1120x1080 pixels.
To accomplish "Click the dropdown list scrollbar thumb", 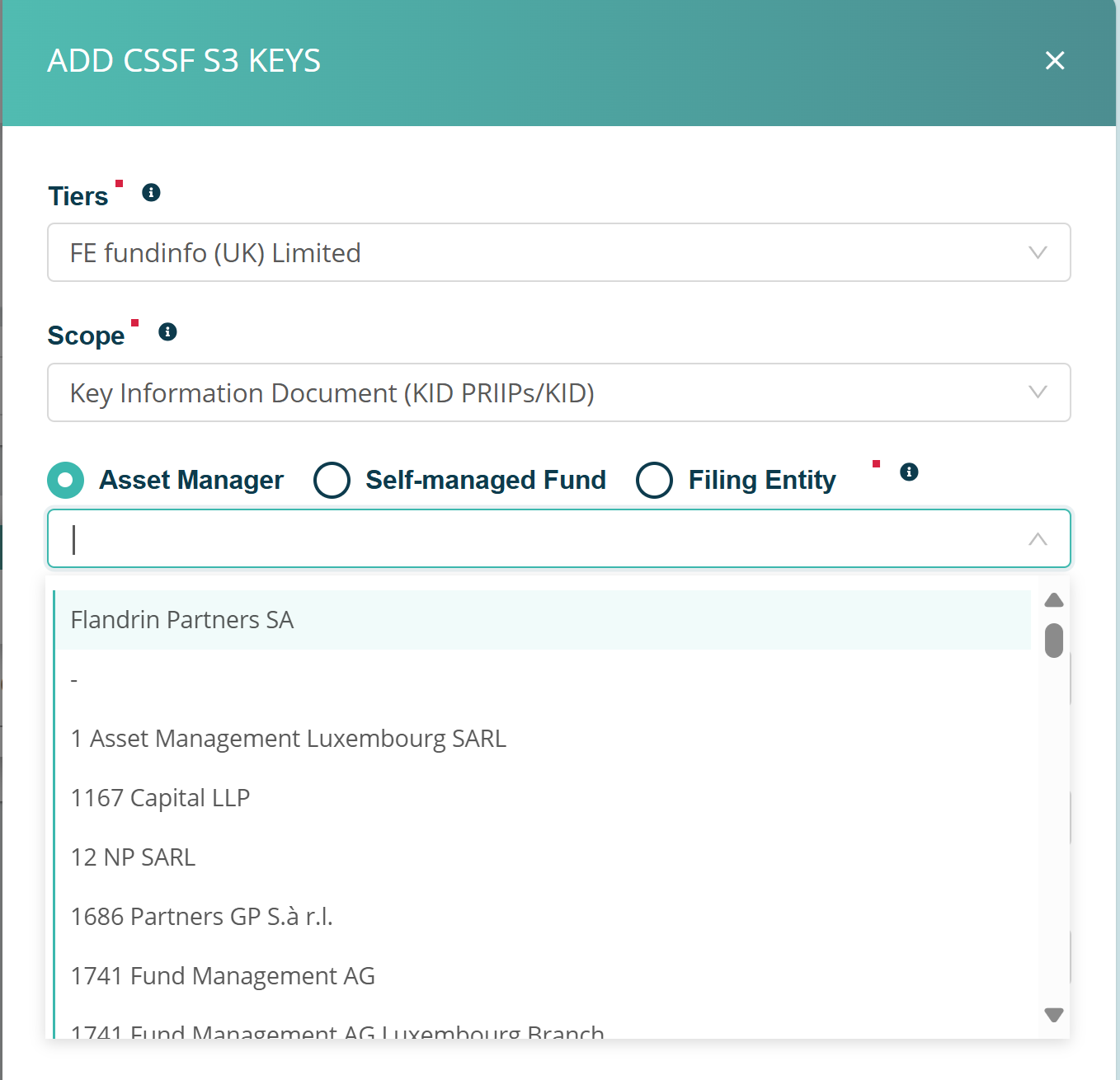I will [x=1054, y=641].
